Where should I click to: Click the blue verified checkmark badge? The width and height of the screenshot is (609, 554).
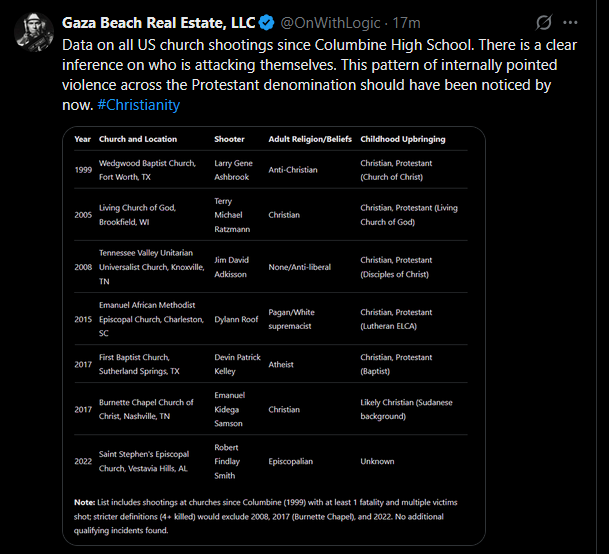click(266, 23)
